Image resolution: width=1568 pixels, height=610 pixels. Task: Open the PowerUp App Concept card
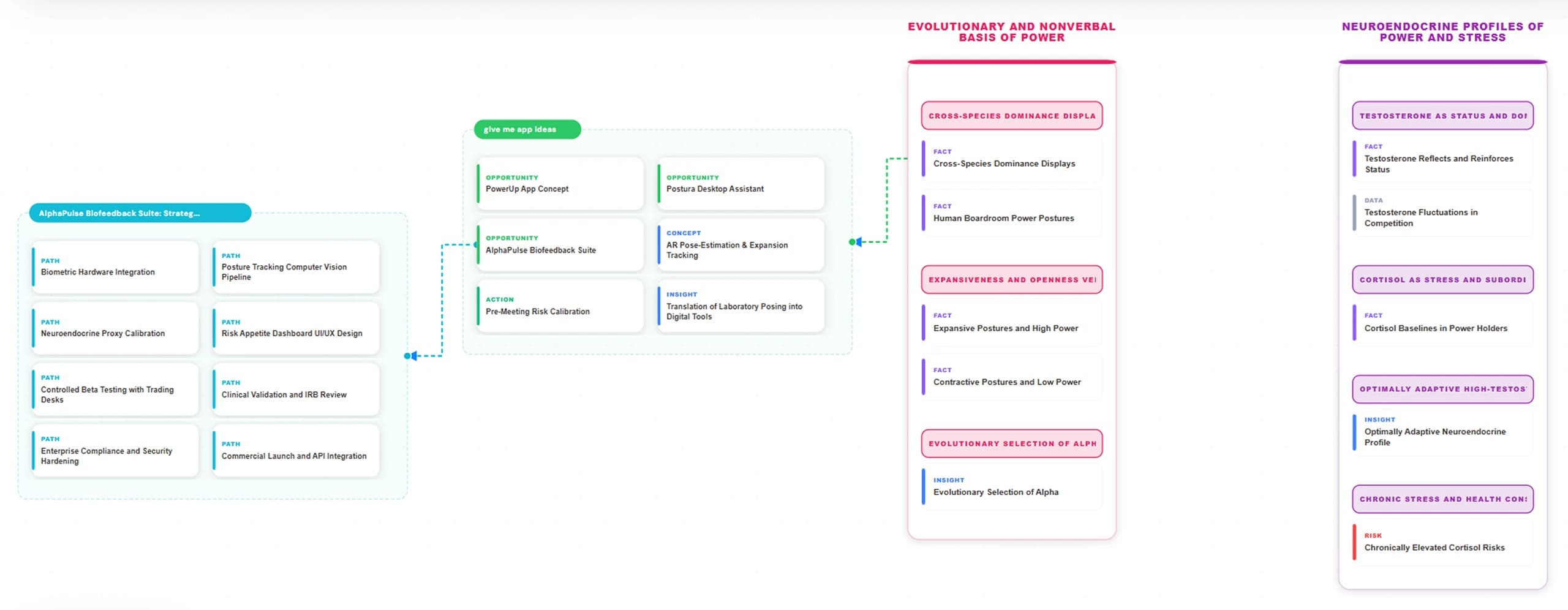pos(560,184)
